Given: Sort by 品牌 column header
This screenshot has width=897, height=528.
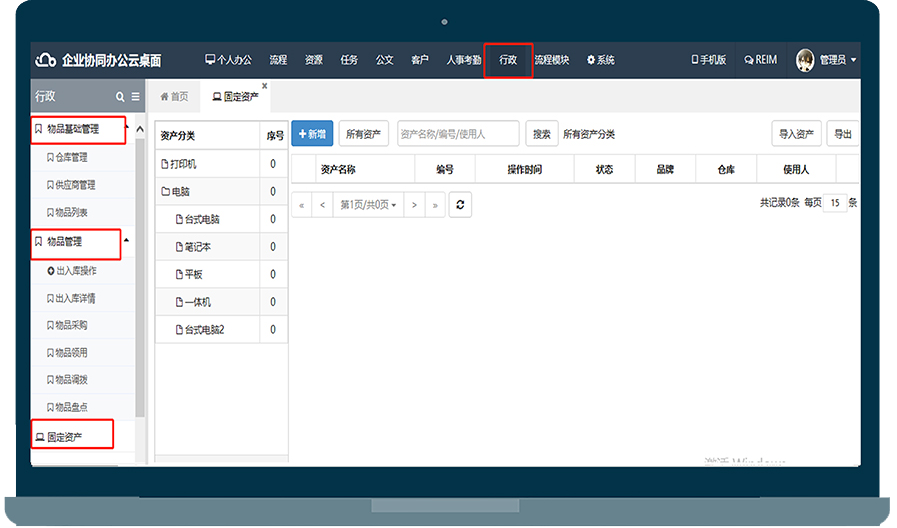Looking at the screenshot, I should point(665,169).
